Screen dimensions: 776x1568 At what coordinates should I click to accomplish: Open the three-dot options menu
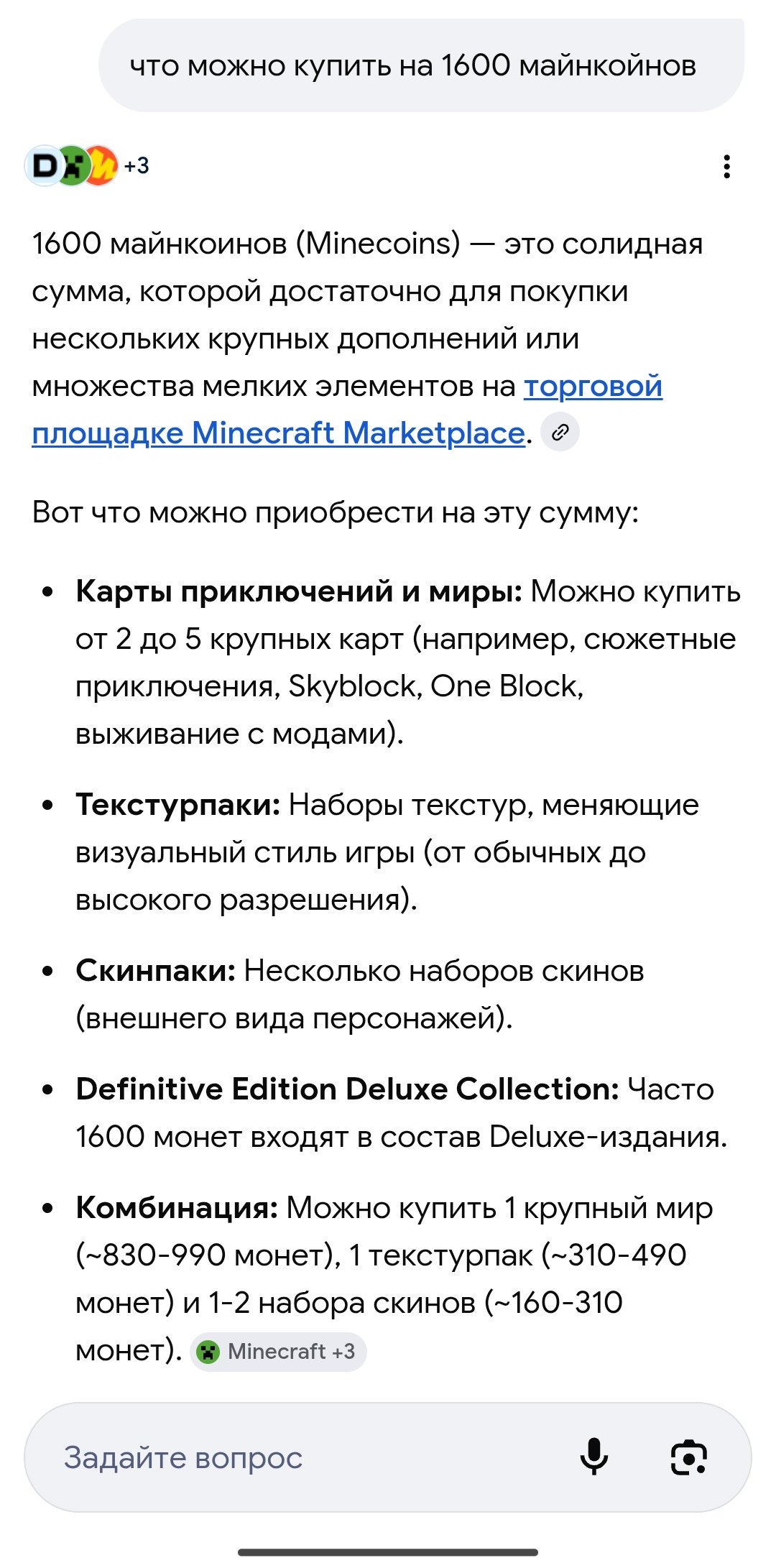pos(726,166)
